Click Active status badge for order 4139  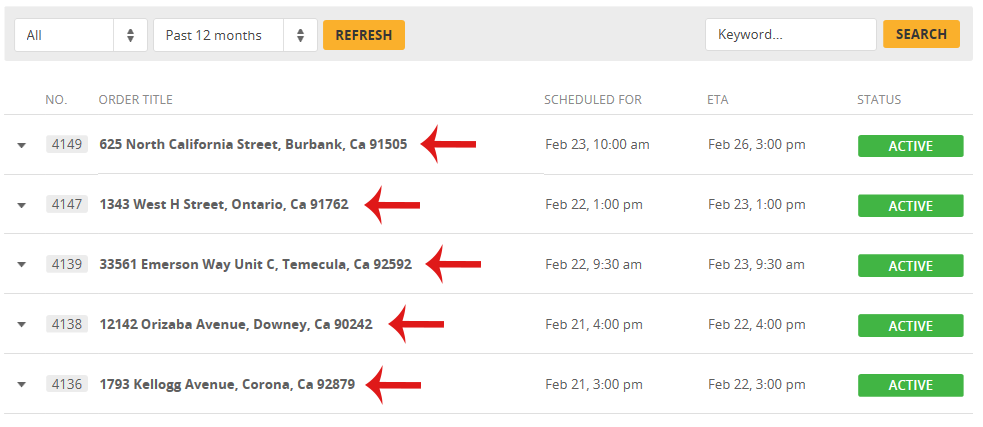(910, 266)
